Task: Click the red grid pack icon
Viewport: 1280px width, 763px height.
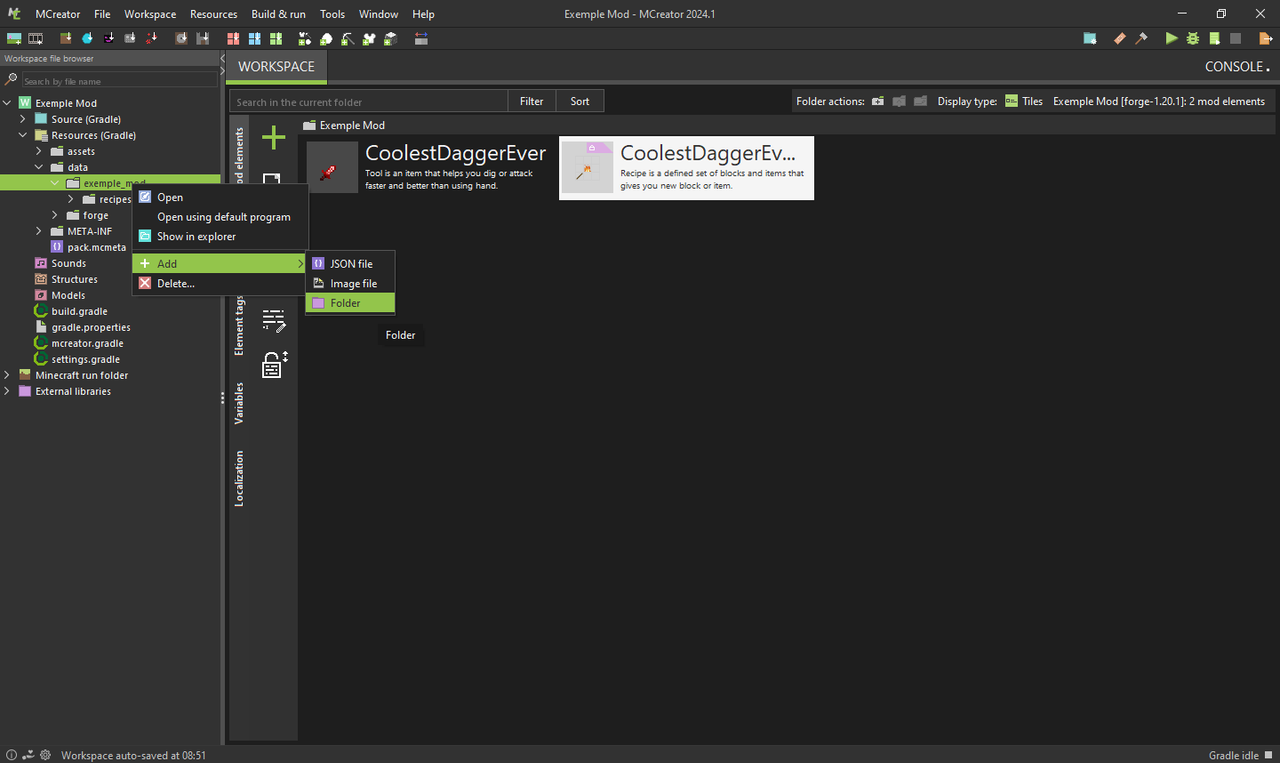Action: [x=233, y=38]
